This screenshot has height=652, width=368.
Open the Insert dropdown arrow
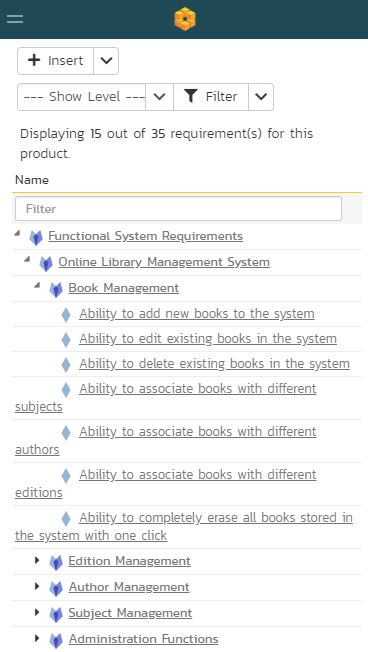pos(106,61)
